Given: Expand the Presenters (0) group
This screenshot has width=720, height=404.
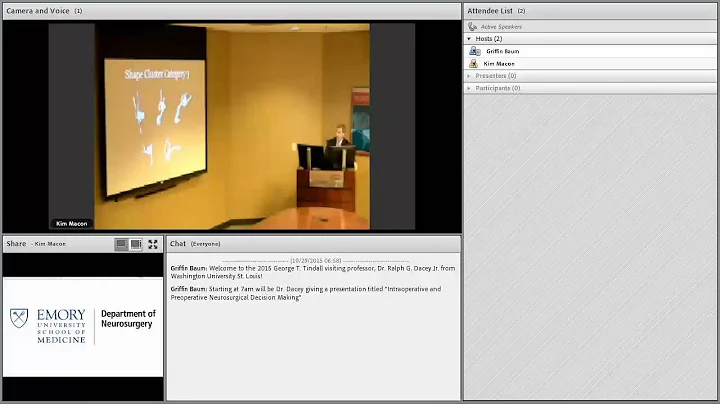Looking at the screenshot, I should [469, 76].
